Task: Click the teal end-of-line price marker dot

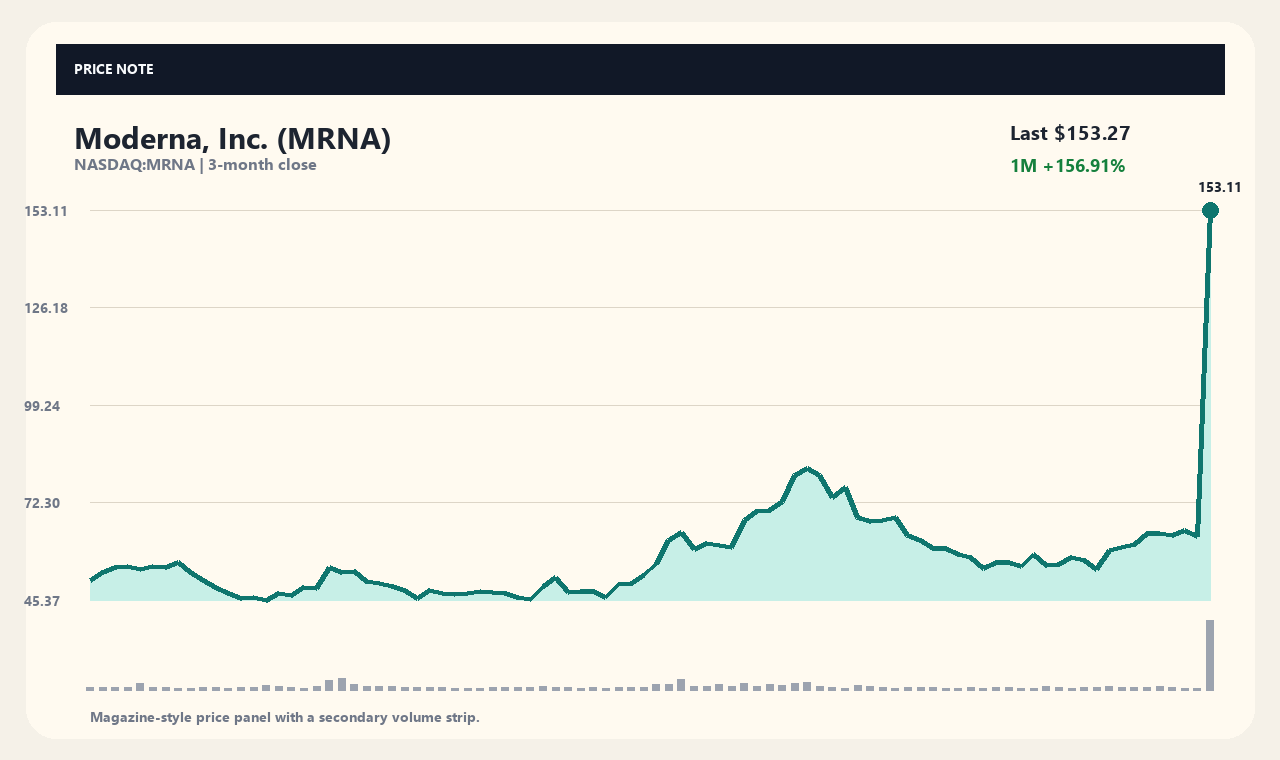Action: [x=1210, y=210]
